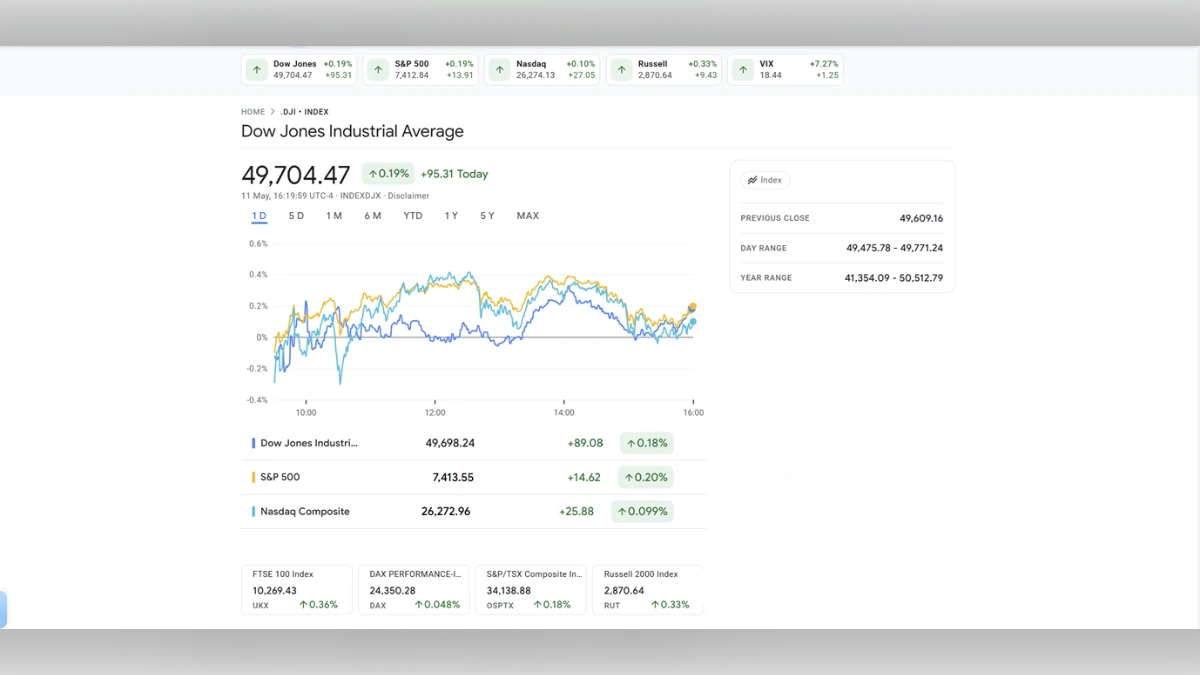Image resolution: width=1200 pixels, height=675 pixels.
Task: Open the Disclaimer link
Action: [x=408, y=196]
